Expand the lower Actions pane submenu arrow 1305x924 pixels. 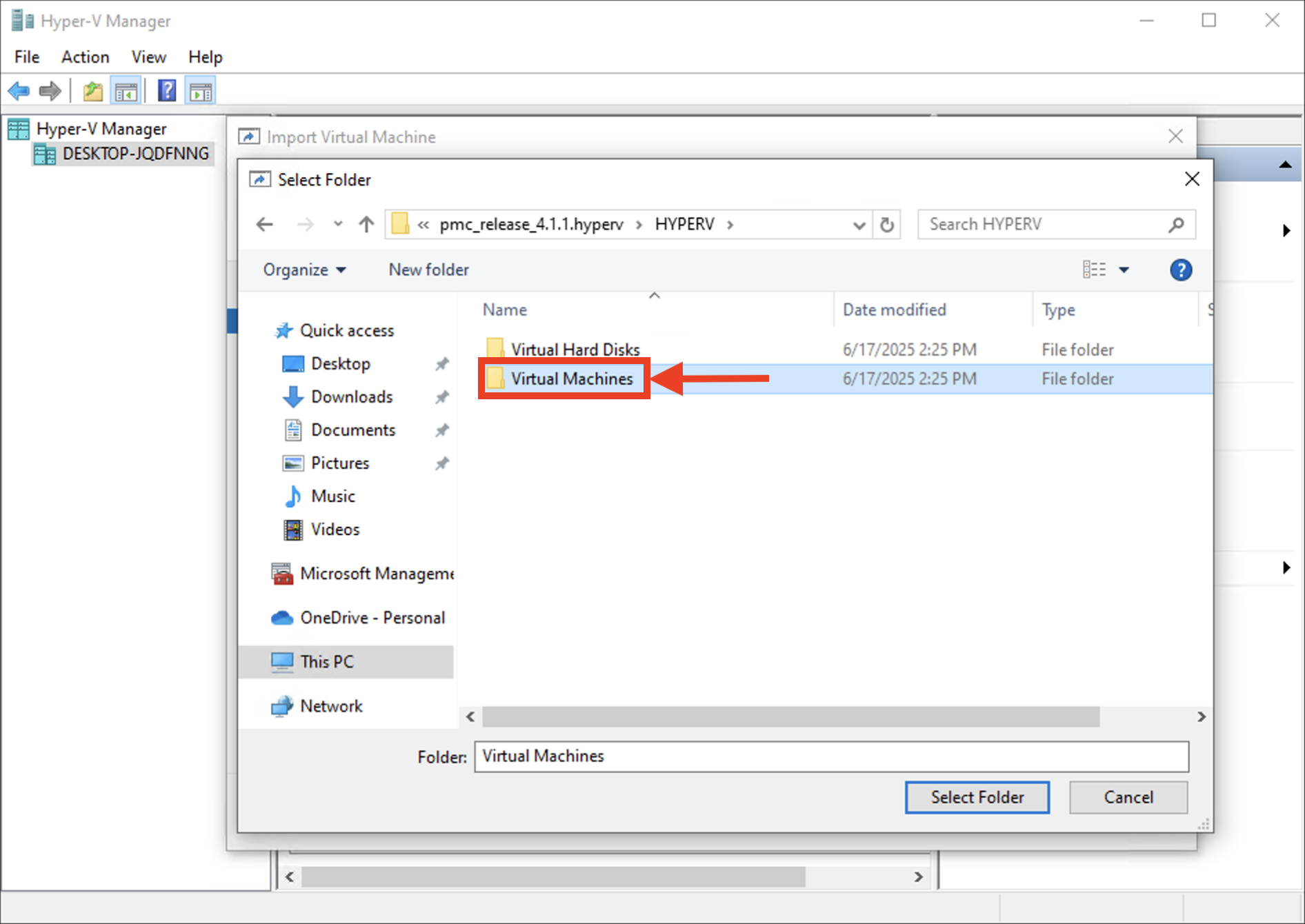1286,568
